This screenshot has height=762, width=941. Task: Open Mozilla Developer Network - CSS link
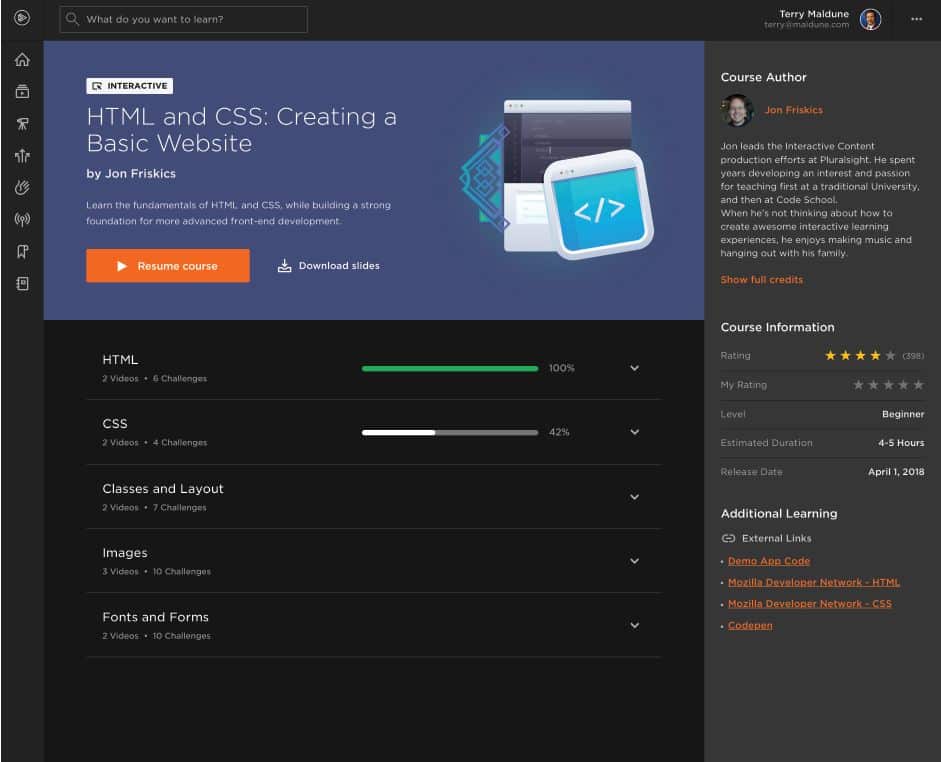[810, 604]
